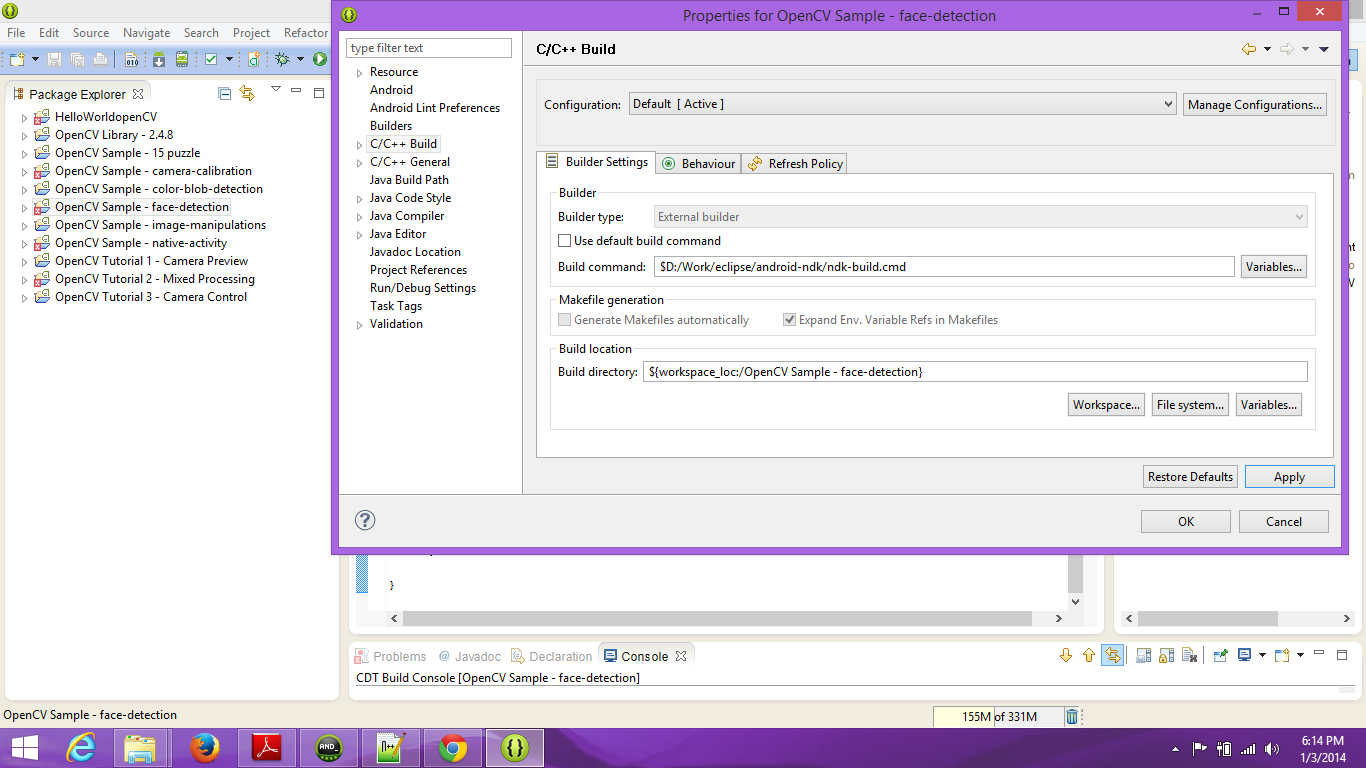Click the Display Selected Console icon
1366x768 pixels.
[1245, 656]
